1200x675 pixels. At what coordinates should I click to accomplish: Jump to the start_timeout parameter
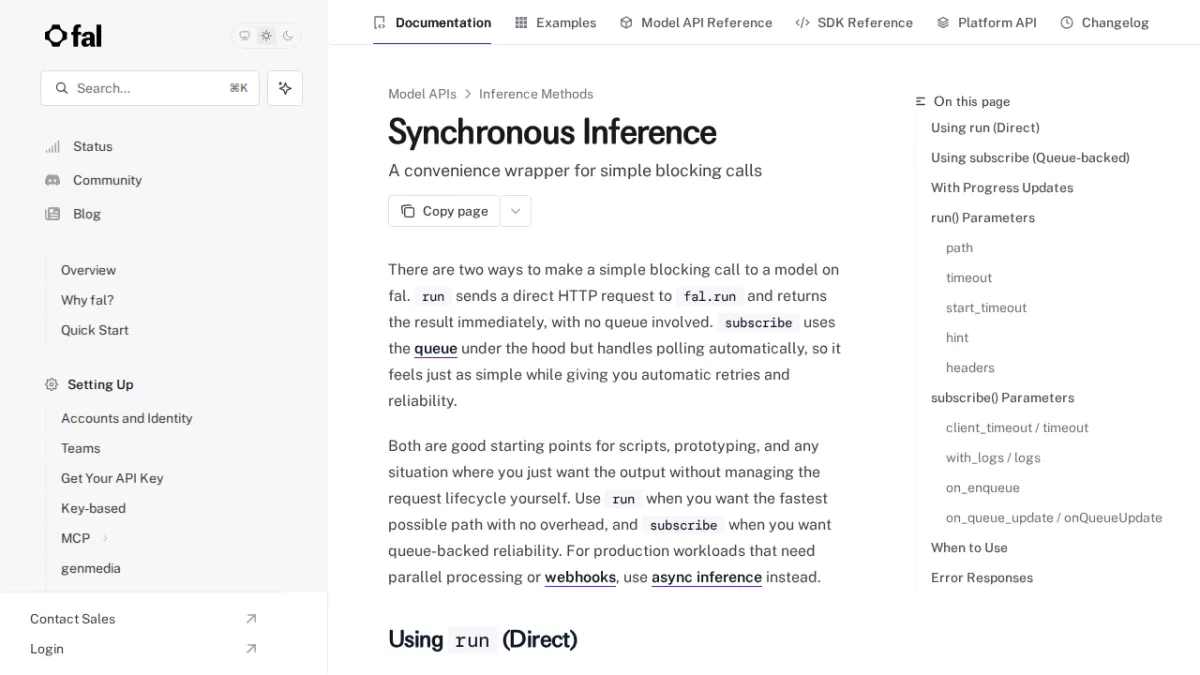pos(986,308)
